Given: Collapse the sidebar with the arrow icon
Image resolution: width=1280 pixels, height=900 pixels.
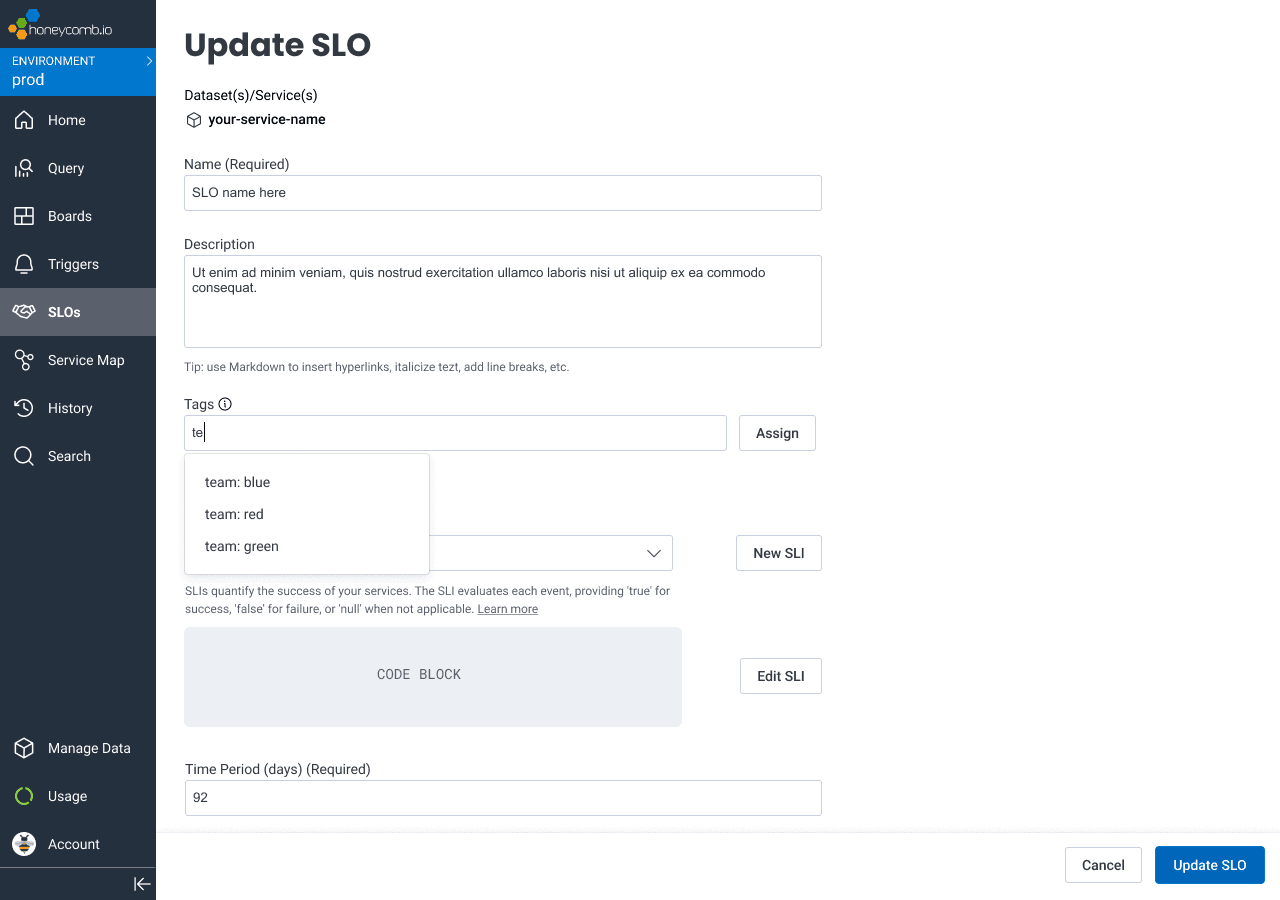Looking at the screenshot, I should 142,883.
